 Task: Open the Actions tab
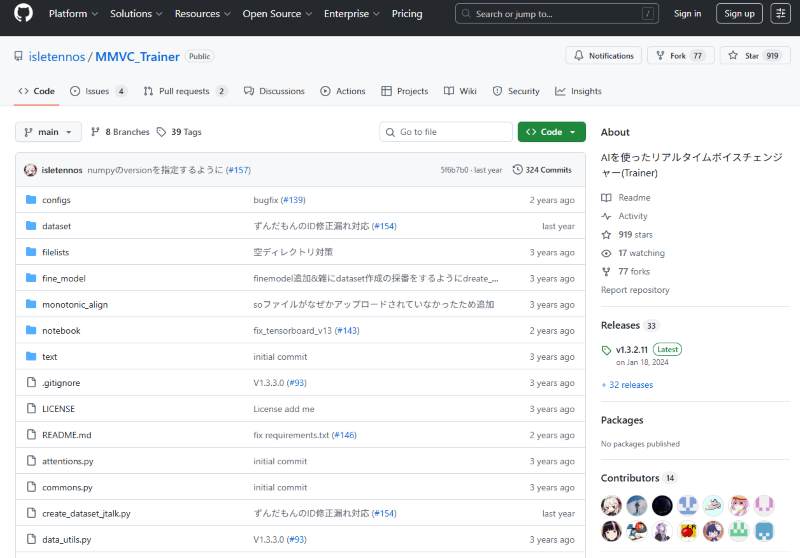coord(343,91)
